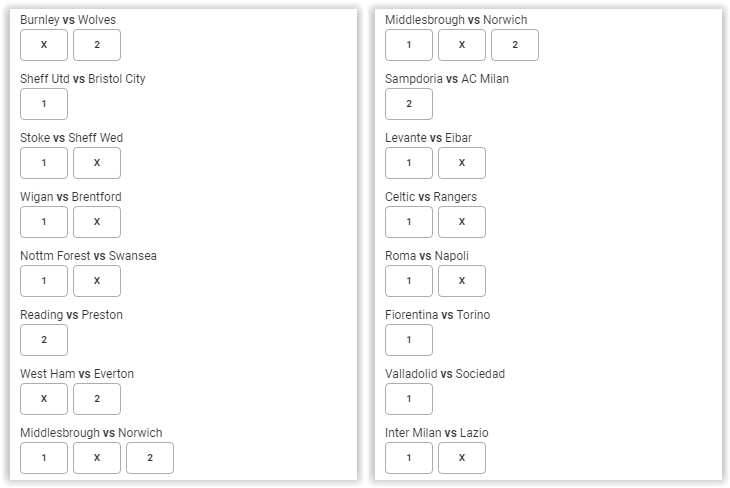The height and width of the screenshot is (488, 730).
Task: Pick 2 for West Ham vs Everton
Action: tap(97, 399)
